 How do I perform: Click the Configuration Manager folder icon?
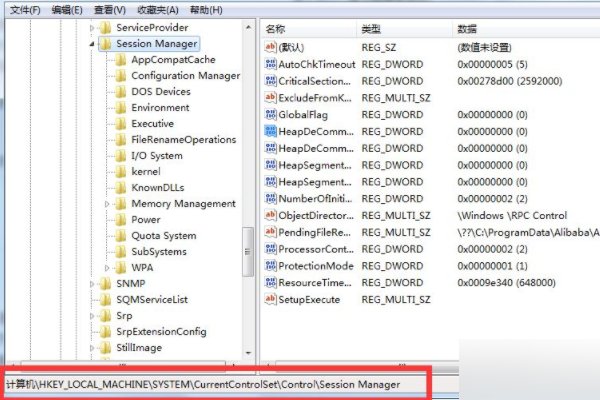point(120,76)
